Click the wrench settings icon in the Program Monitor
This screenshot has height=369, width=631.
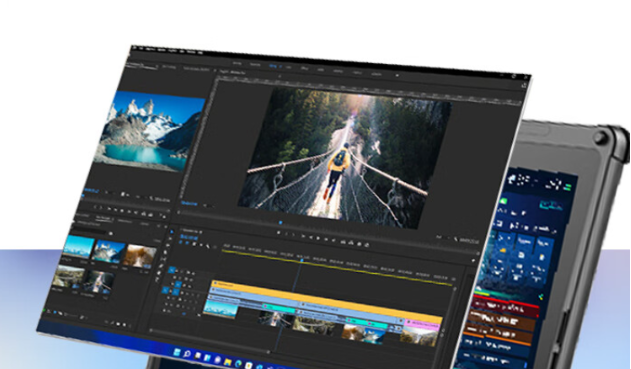pyautogui.click(x=456, y=240)
